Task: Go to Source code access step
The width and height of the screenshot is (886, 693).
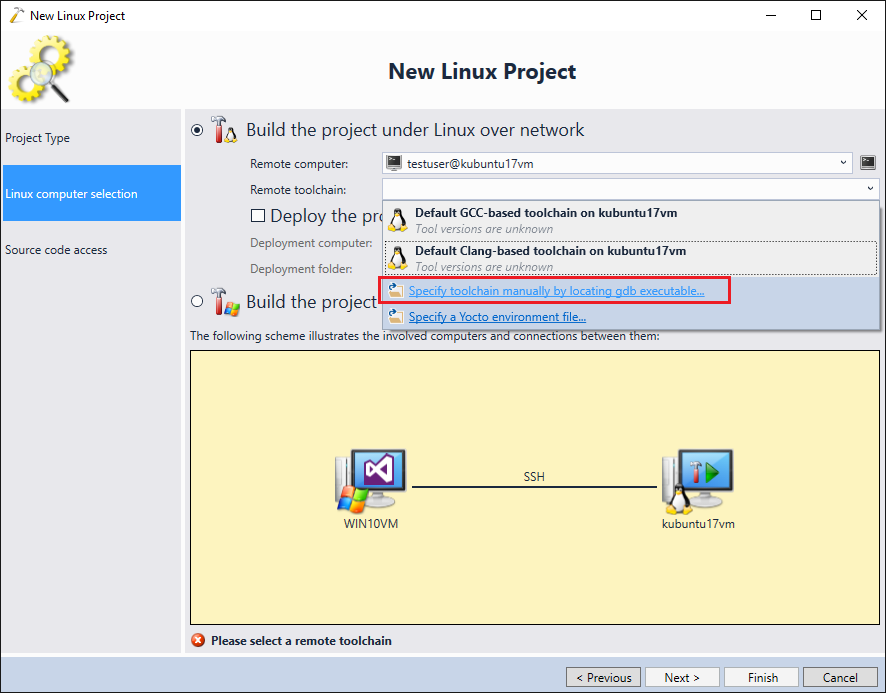Action: [x=92, y=249]
